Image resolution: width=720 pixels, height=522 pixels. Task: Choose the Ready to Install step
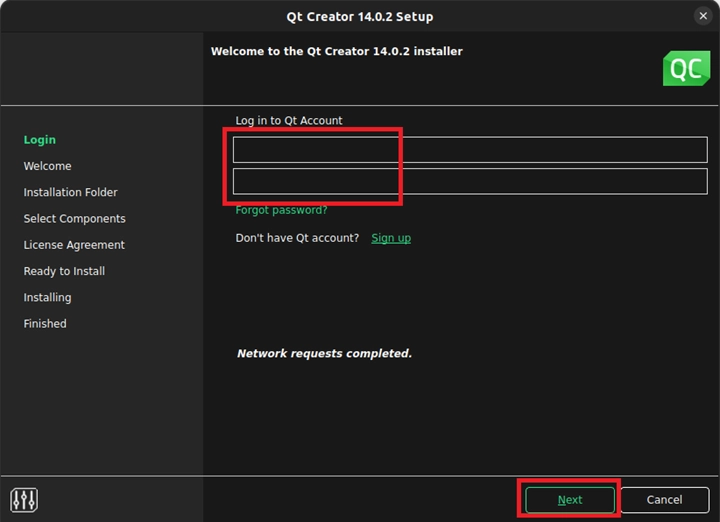pos(64,271)
